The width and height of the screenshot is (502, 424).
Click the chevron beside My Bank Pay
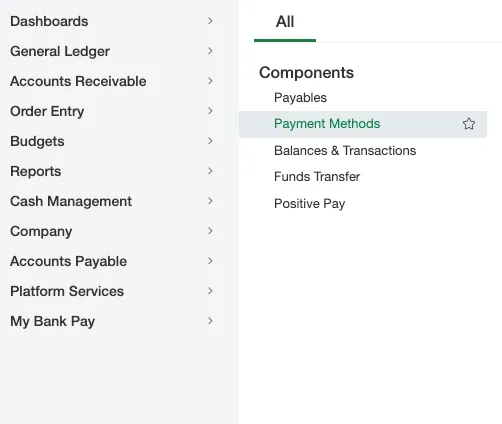[x=210, y=321]
